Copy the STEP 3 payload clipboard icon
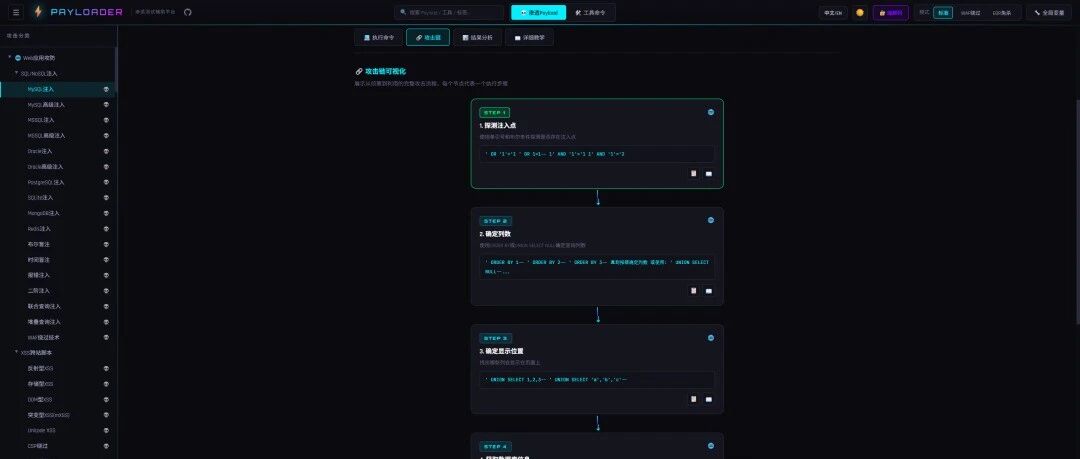Viewport: 1080px width, 459px height. 694,399
